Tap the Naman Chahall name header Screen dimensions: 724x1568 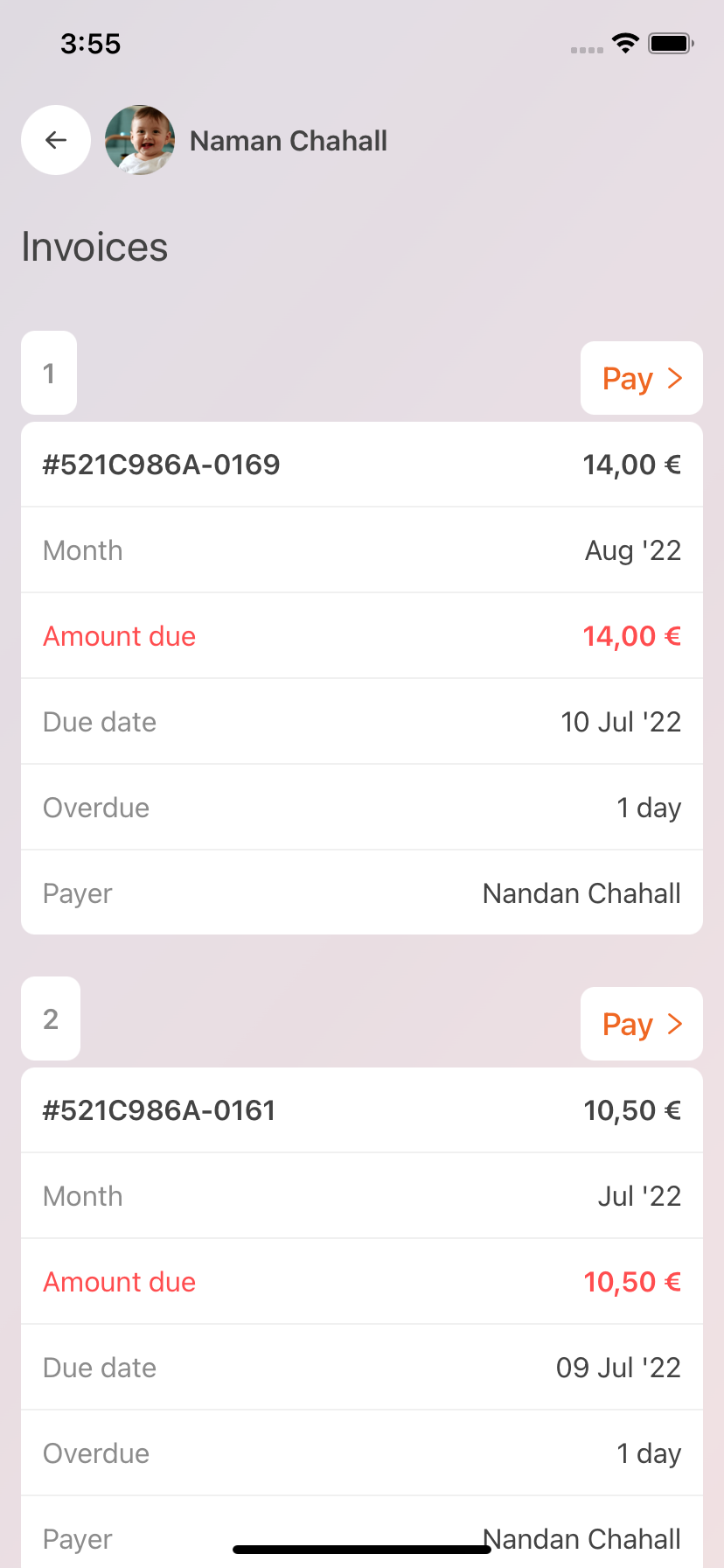pyautogui.click(x=289, y=141)
